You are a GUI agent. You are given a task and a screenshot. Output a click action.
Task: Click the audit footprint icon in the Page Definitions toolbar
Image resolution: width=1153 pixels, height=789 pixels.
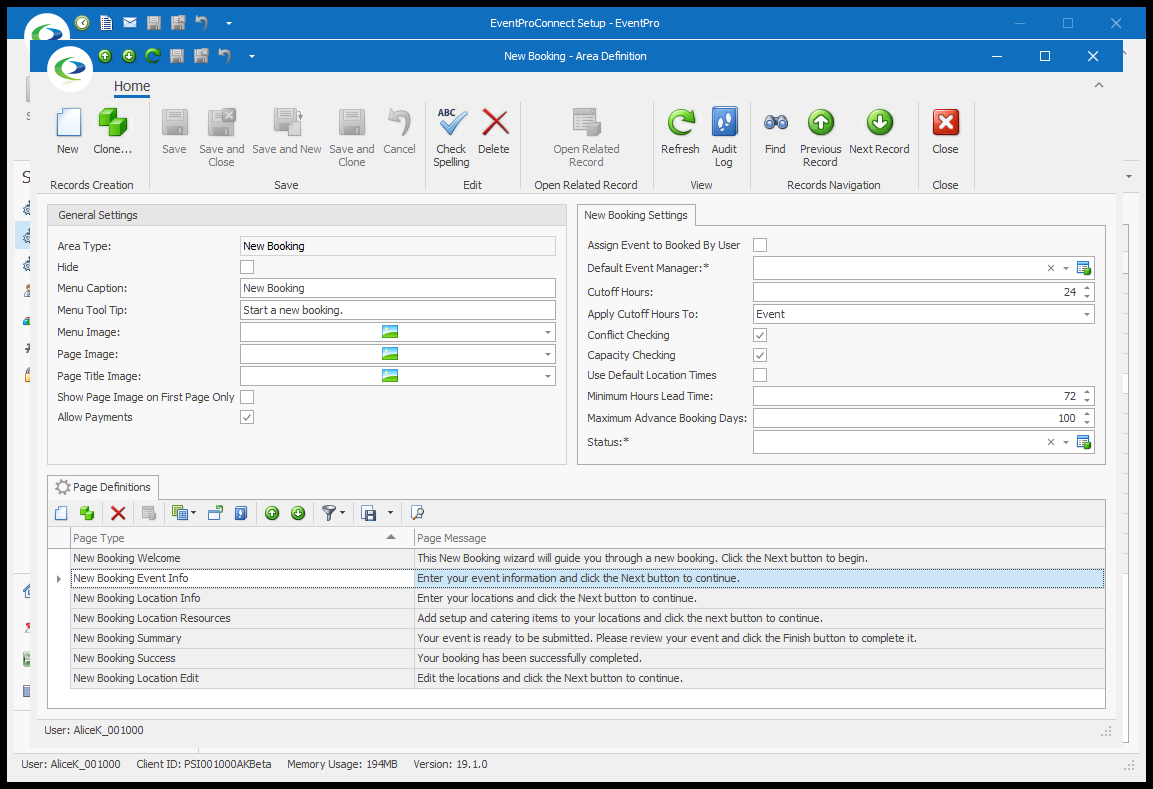pyautogui.click(x=241, y=513)
